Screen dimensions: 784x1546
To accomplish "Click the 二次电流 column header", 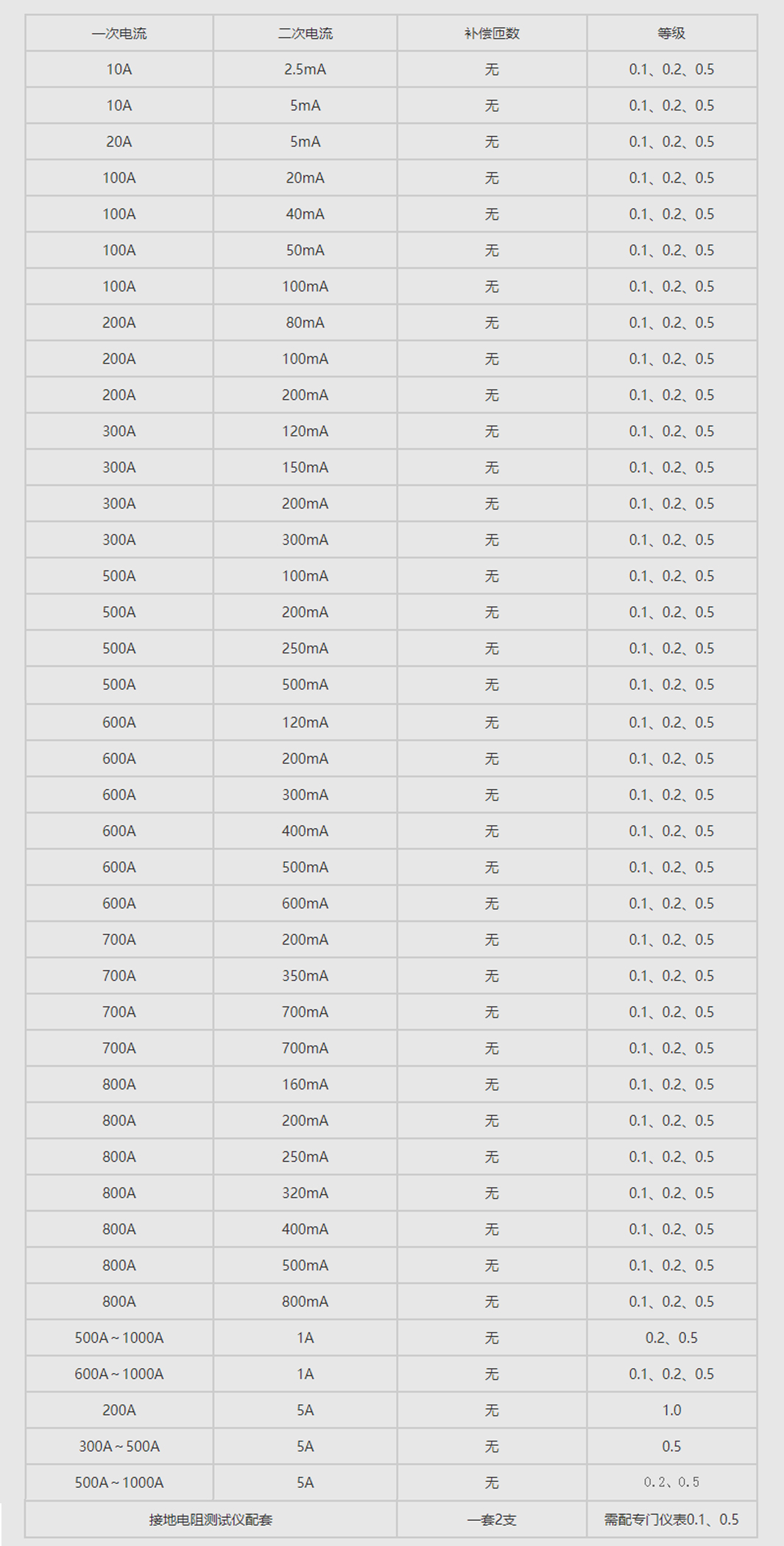I will pos(305,33).
